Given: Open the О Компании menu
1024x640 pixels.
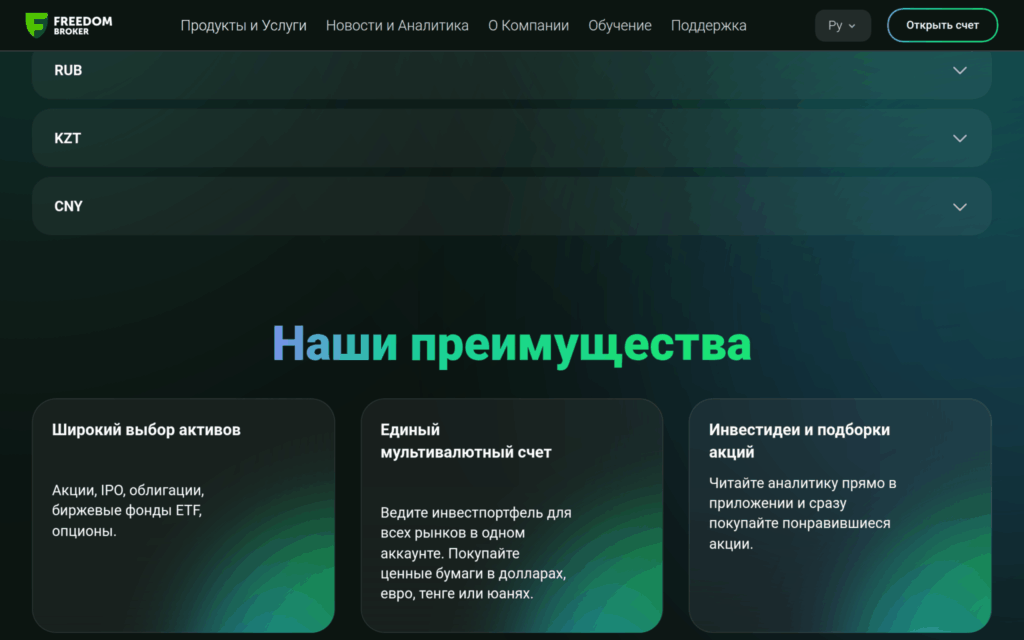Looking at the screenshot, I should 528,25.
